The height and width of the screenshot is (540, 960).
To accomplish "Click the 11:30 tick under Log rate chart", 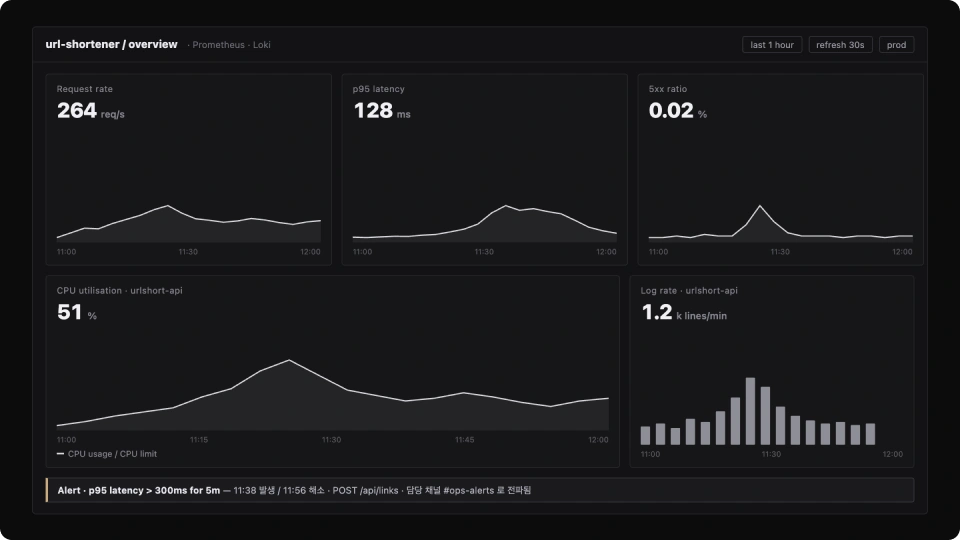I will [x=771, y=454].
